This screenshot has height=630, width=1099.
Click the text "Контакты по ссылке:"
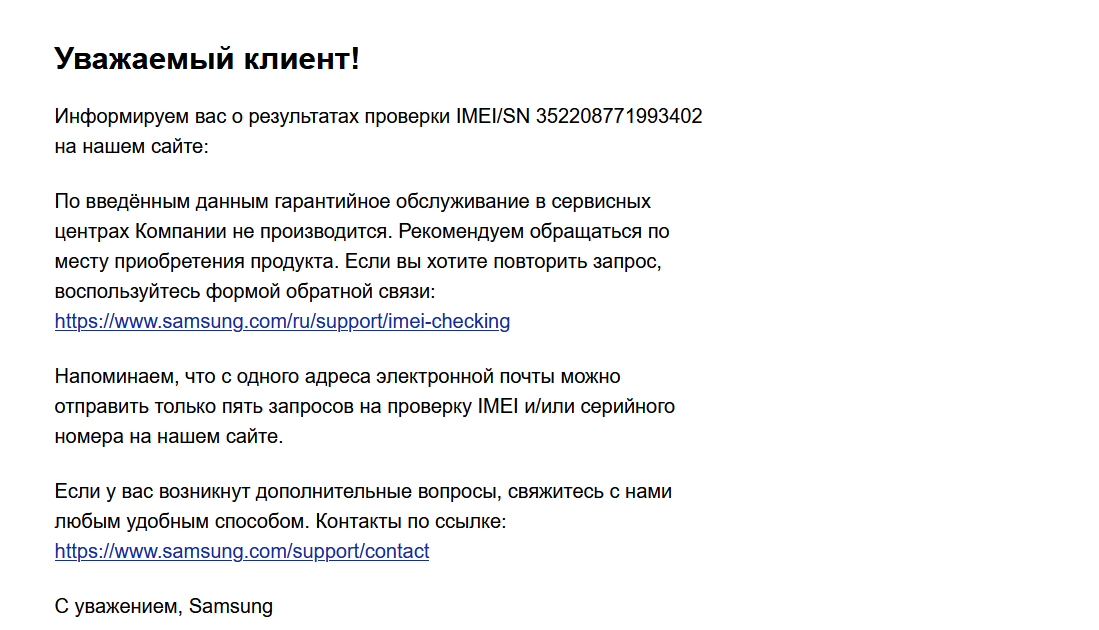tap(411, 521)
